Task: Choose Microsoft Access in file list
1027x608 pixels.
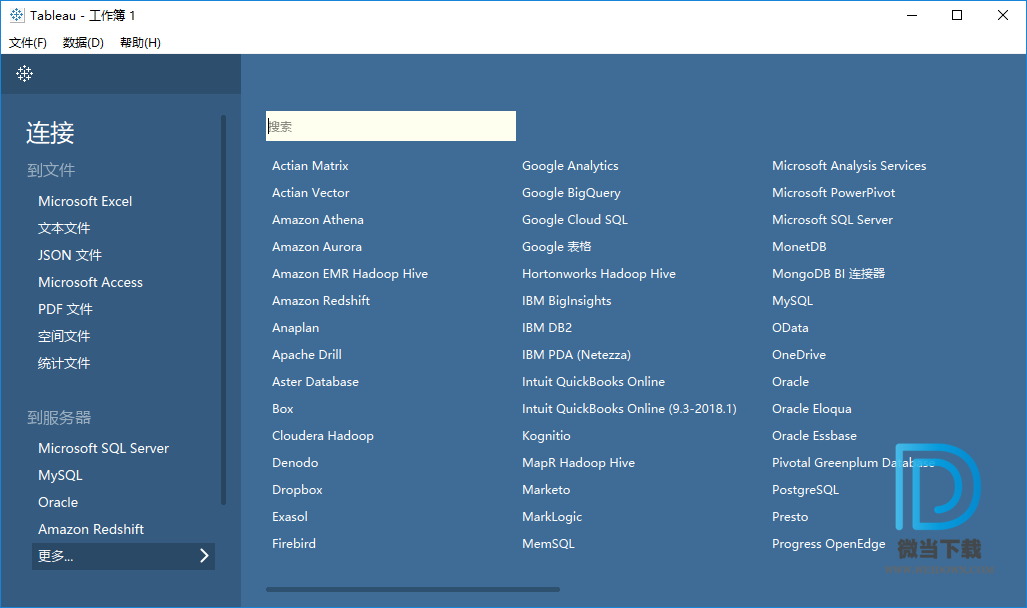Action: [90, 282]
